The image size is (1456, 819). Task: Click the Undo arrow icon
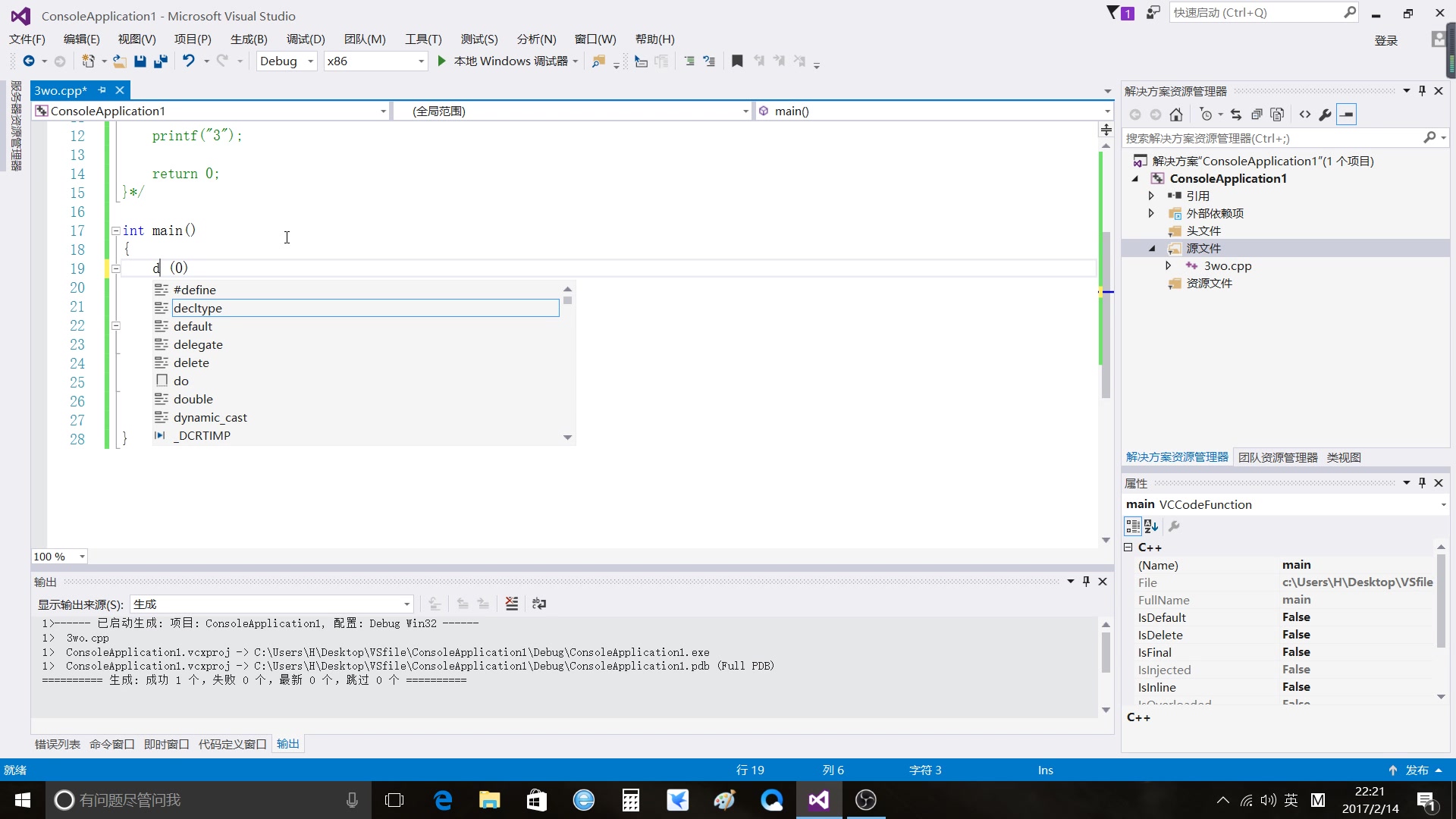(188, 61)
